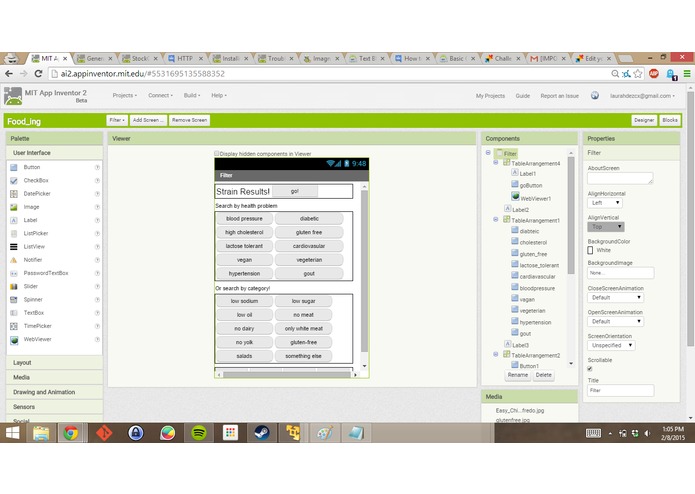This screenshot has width=695, height=494.
Task: Select the Notifier palette icon
Action: (x=14, y=260)
